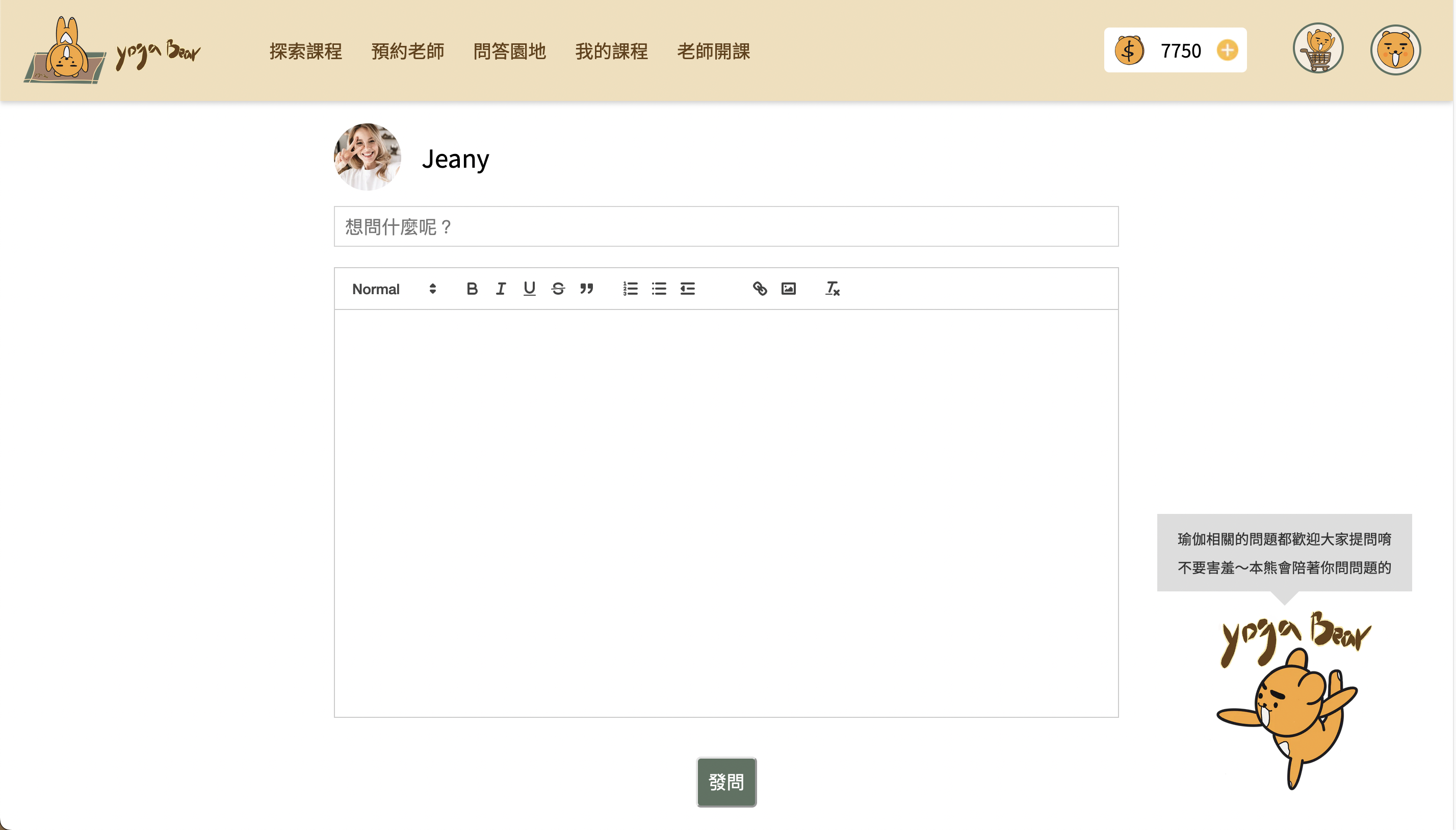This screenshot has height=830, width=1456.
Task: Insert a hyperlink
Action: click(x=759, y=289)
